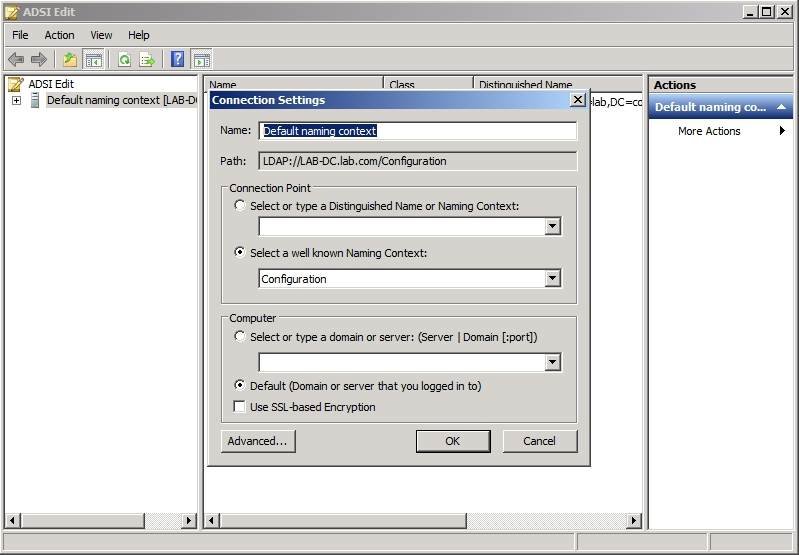Click the Advanced... button
Screen dimensions: 799x555
click(258, 441)
